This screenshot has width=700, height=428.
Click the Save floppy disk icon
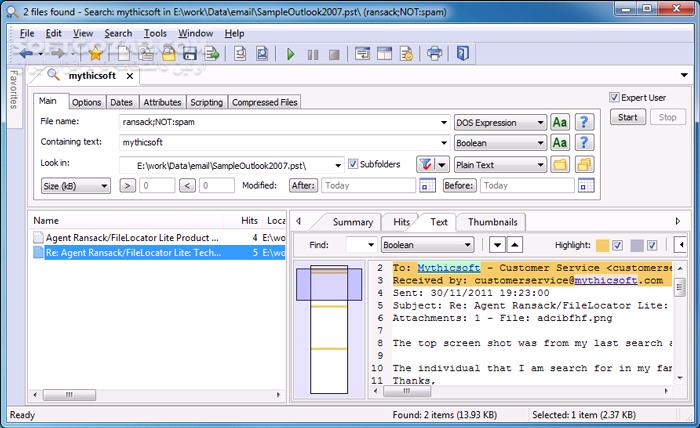190,54
